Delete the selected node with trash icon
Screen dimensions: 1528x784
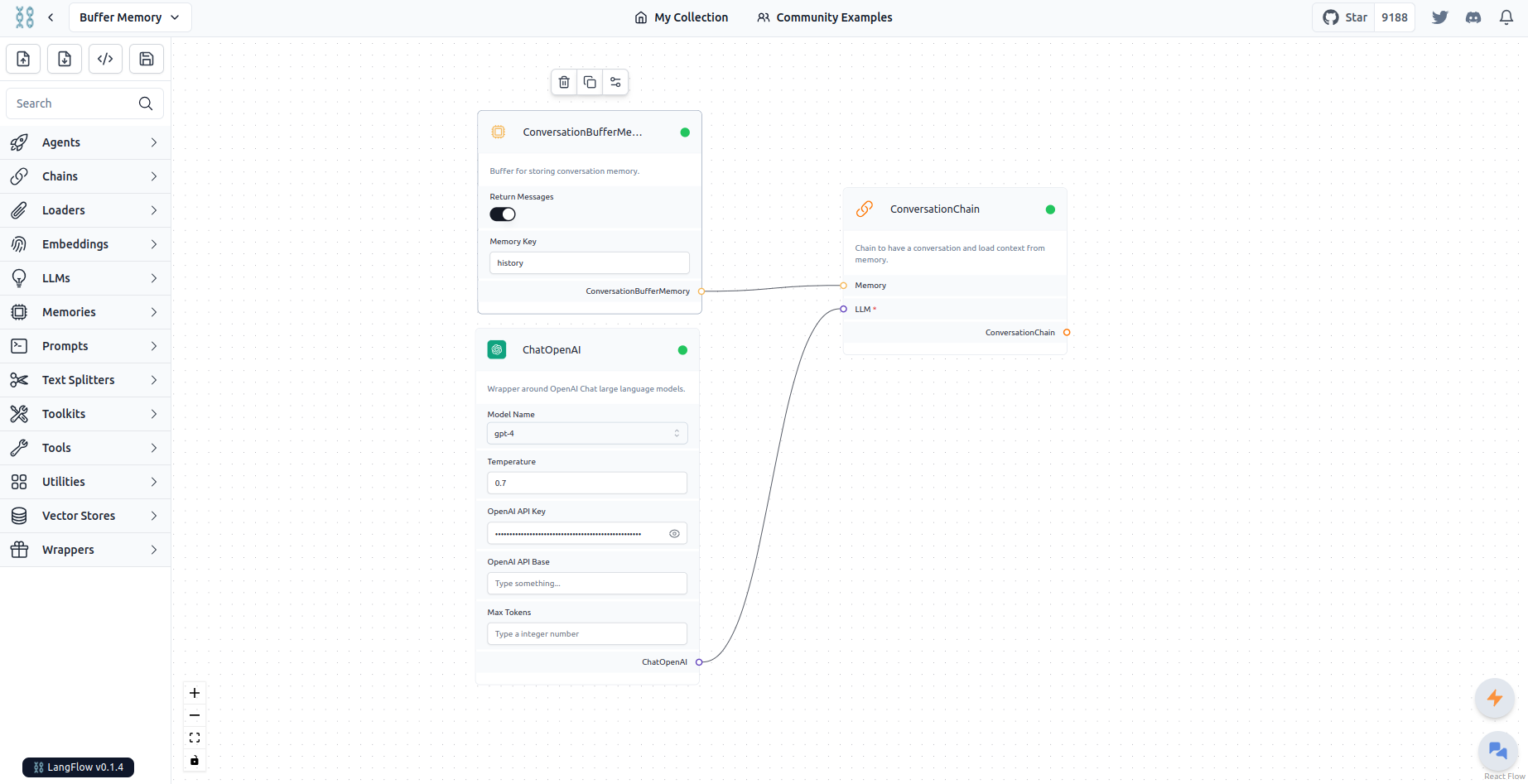tap(564, 82)
